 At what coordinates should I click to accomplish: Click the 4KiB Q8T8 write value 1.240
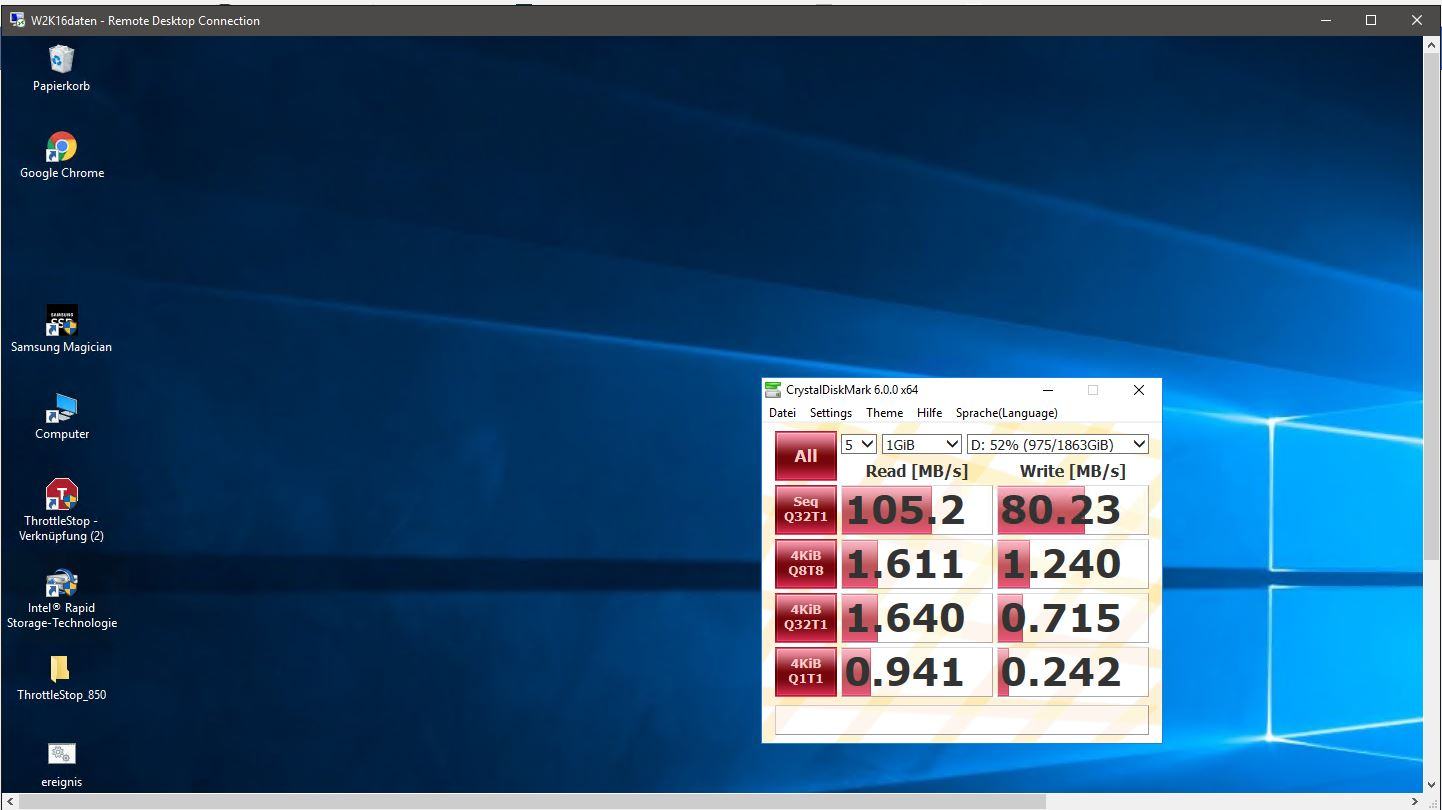1072,564
